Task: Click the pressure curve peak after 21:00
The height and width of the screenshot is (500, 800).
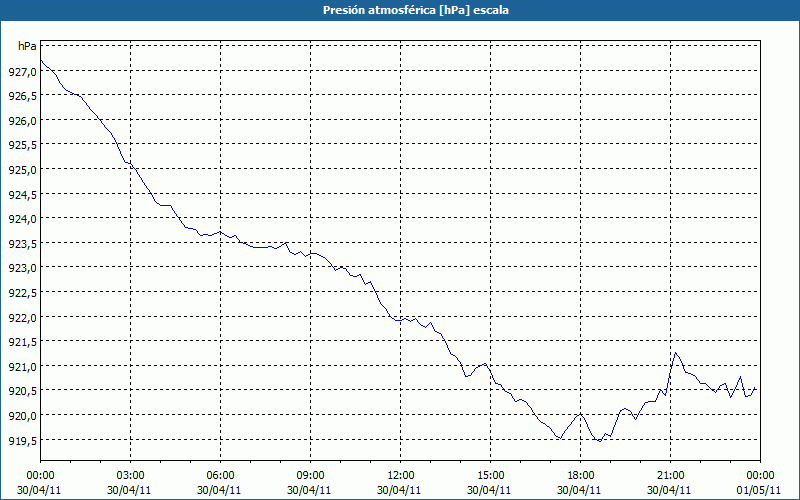Action: pyautogui.click(x=676, y=353)
